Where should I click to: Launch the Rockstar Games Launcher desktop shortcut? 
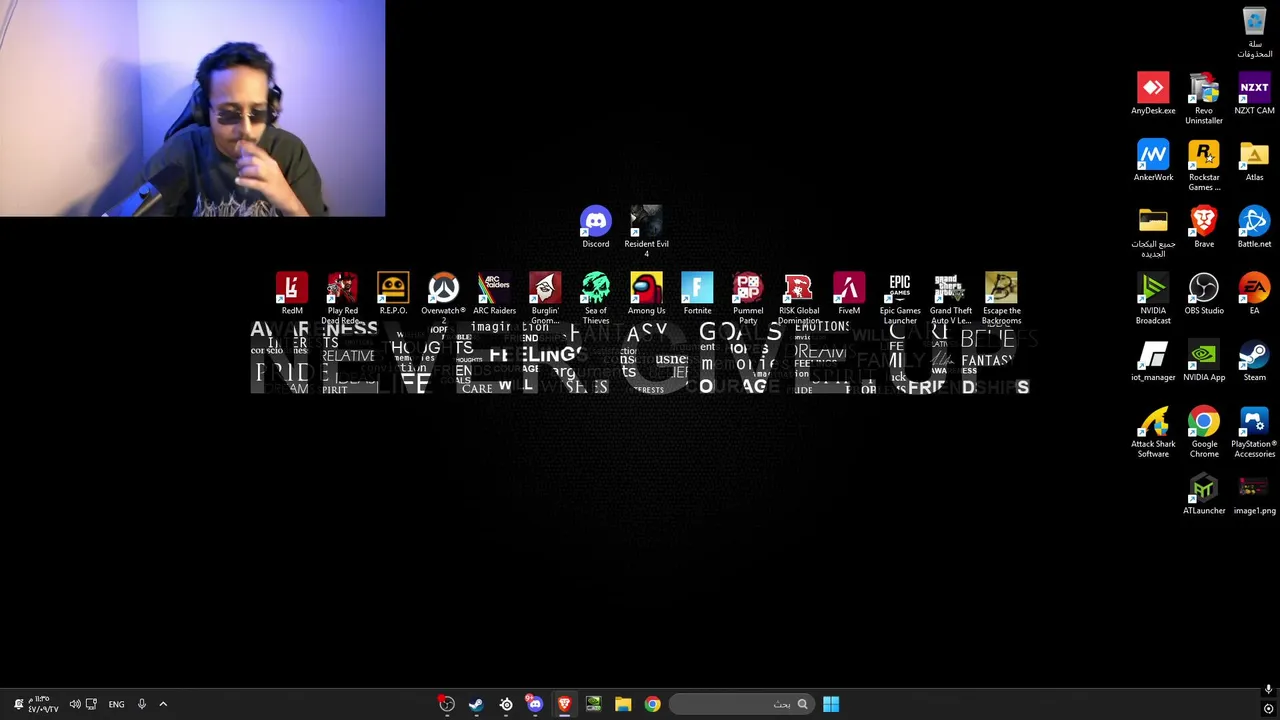coord(1204,165)
